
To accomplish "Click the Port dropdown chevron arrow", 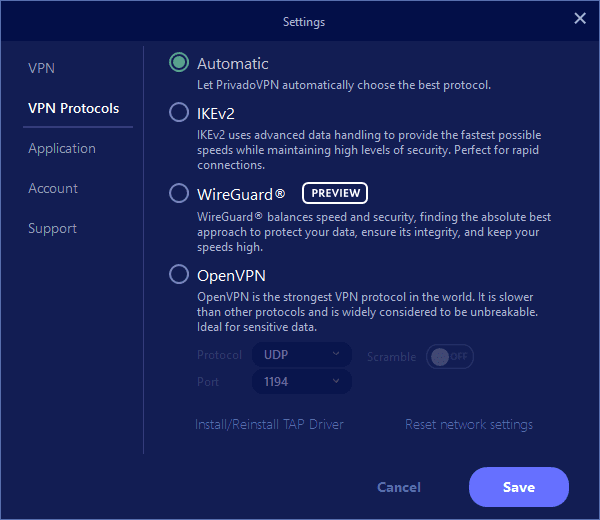I will 336,381.
